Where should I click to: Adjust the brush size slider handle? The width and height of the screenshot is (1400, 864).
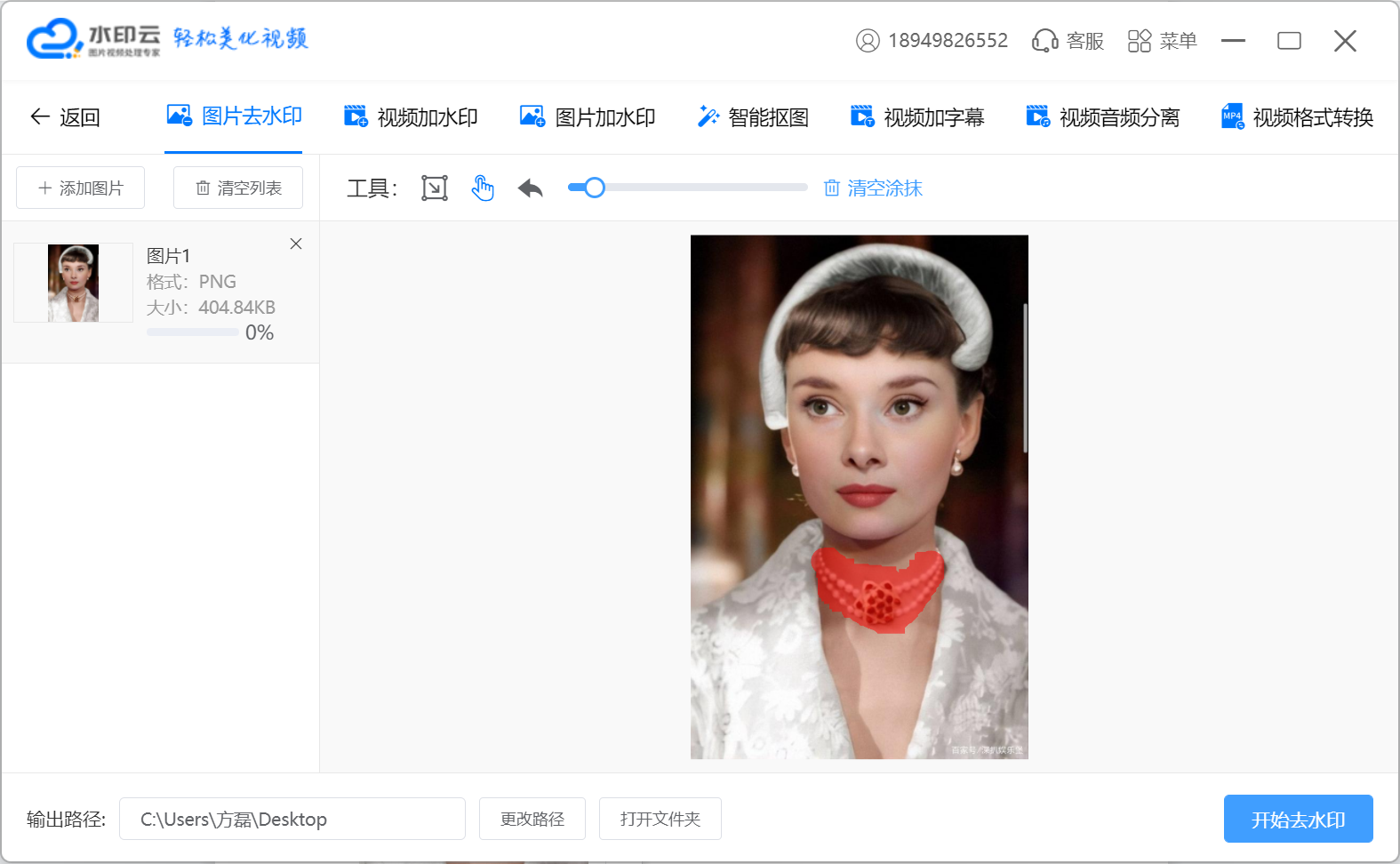click(x=595, y=188)
